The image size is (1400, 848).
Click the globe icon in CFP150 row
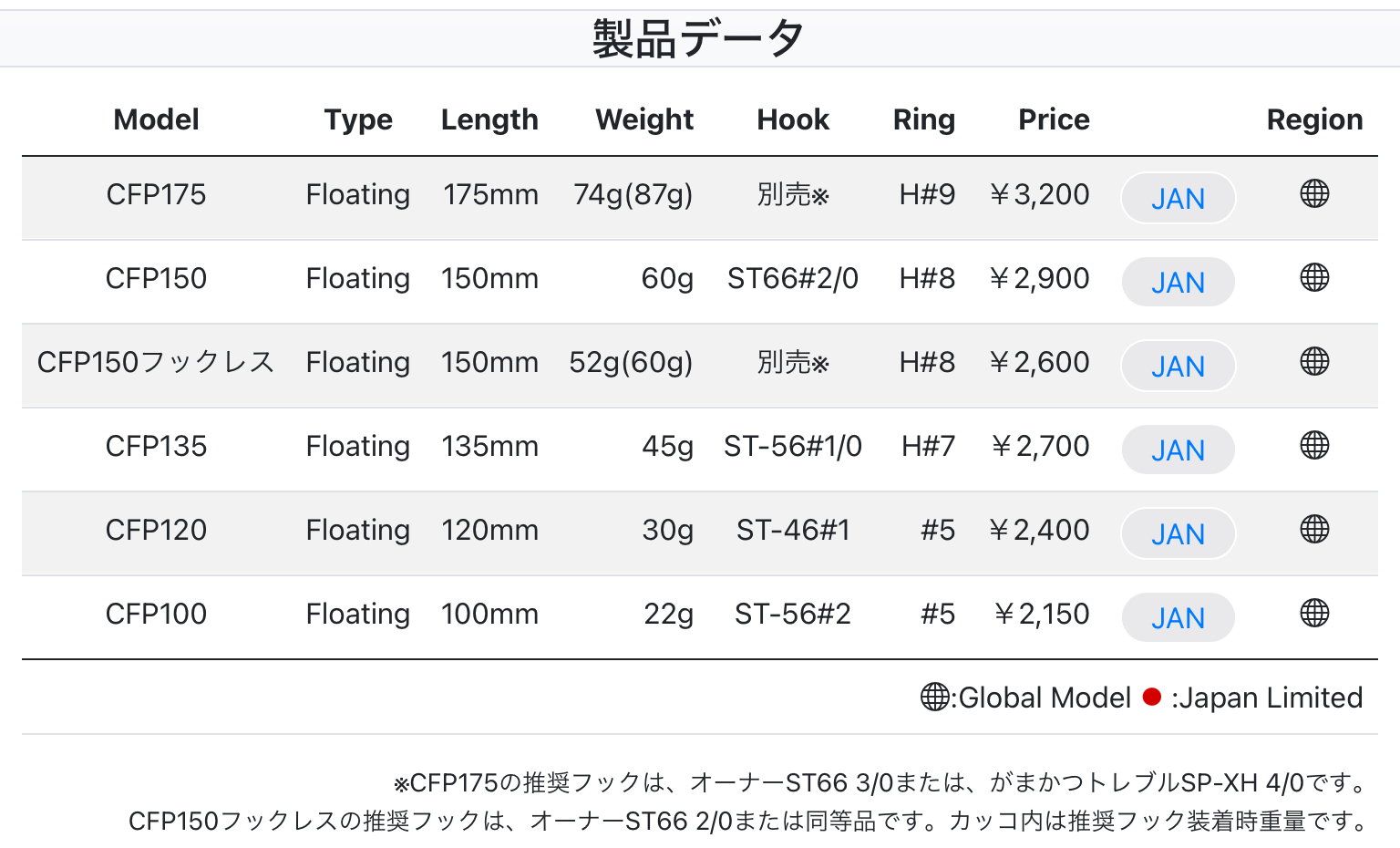pyautogui.click(x=1314, y=278)
